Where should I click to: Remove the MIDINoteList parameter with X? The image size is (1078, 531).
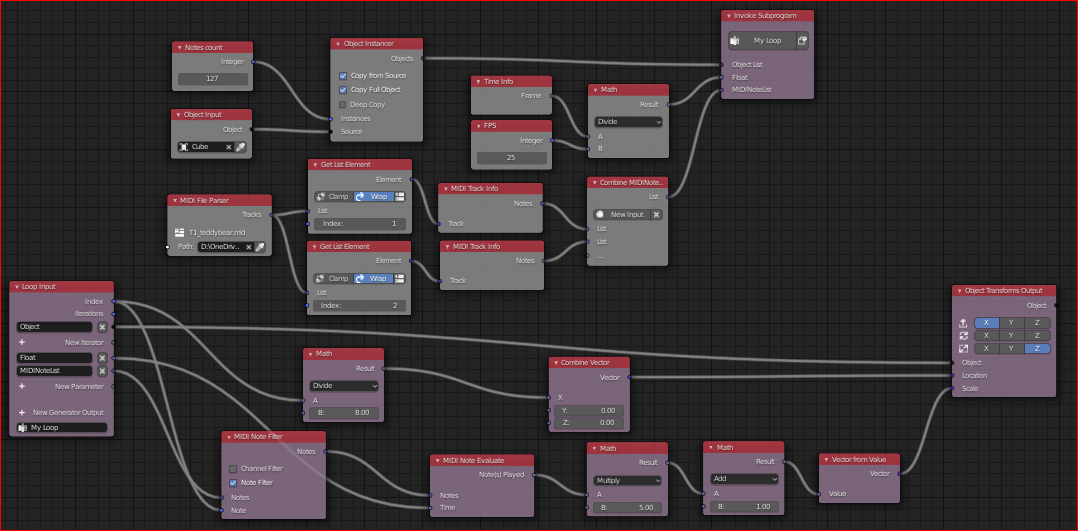pos(102,371)
